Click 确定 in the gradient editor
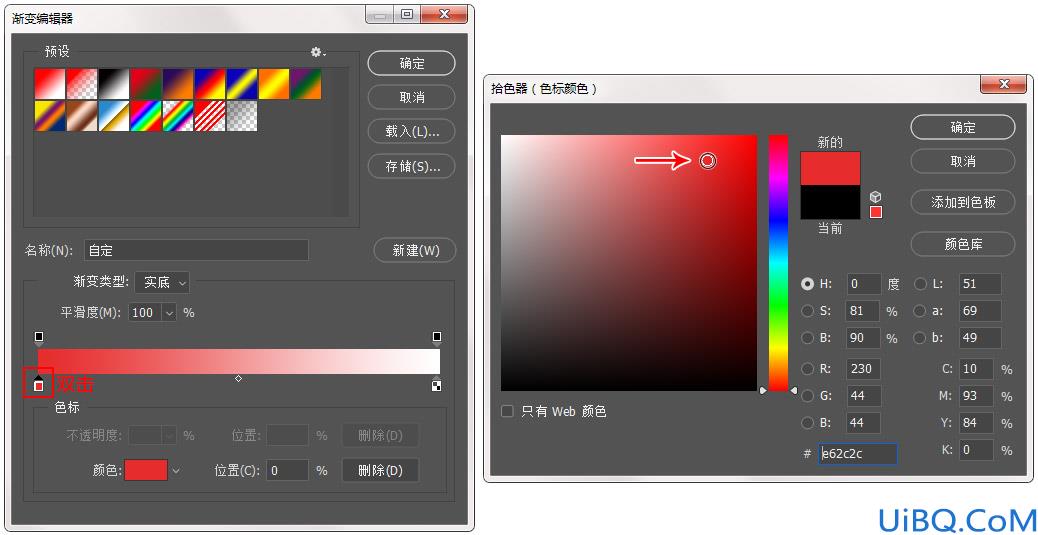This screenshot has height=535, width=1038. [412, 64]
